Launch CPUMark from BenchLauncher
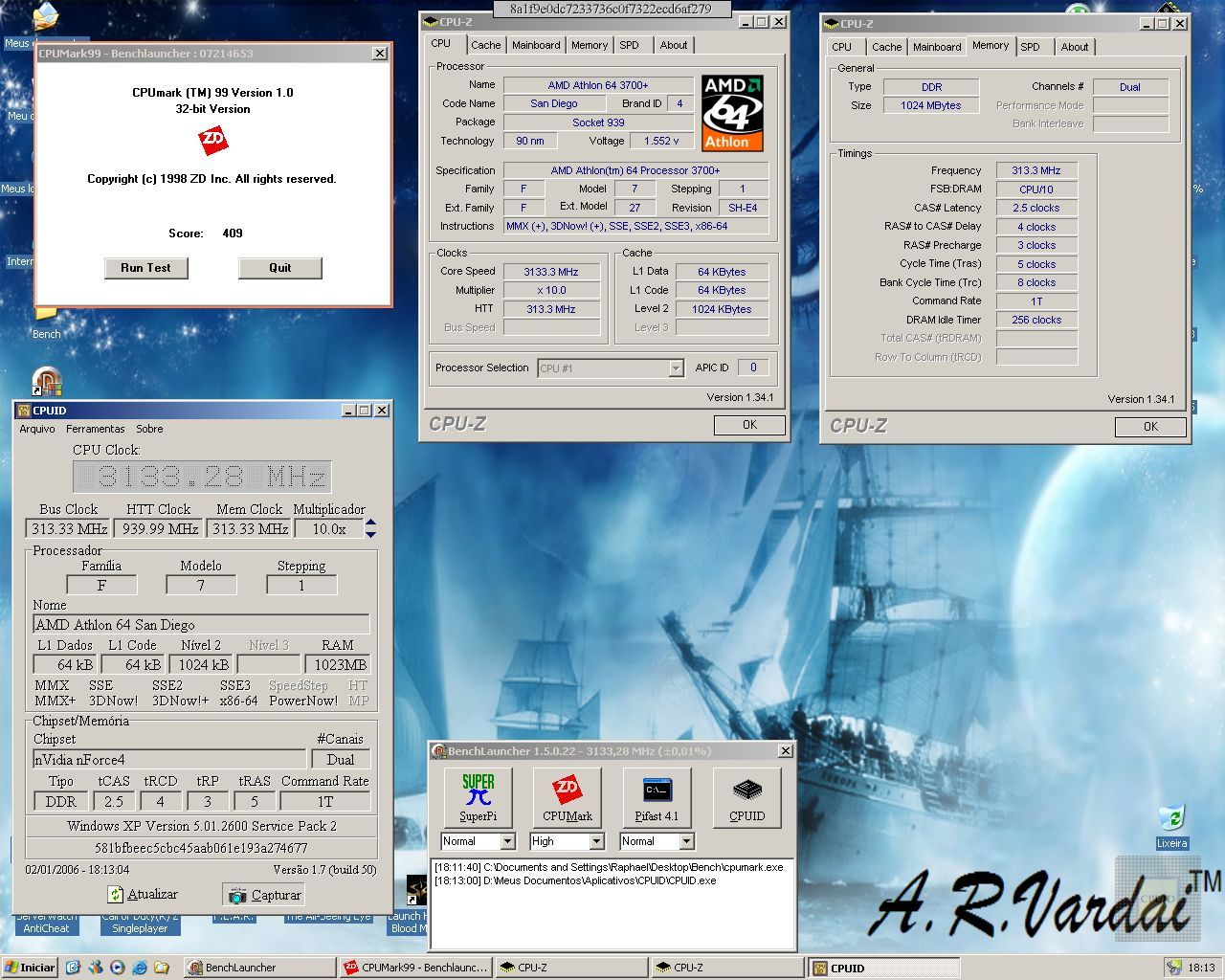 (567, 797)
